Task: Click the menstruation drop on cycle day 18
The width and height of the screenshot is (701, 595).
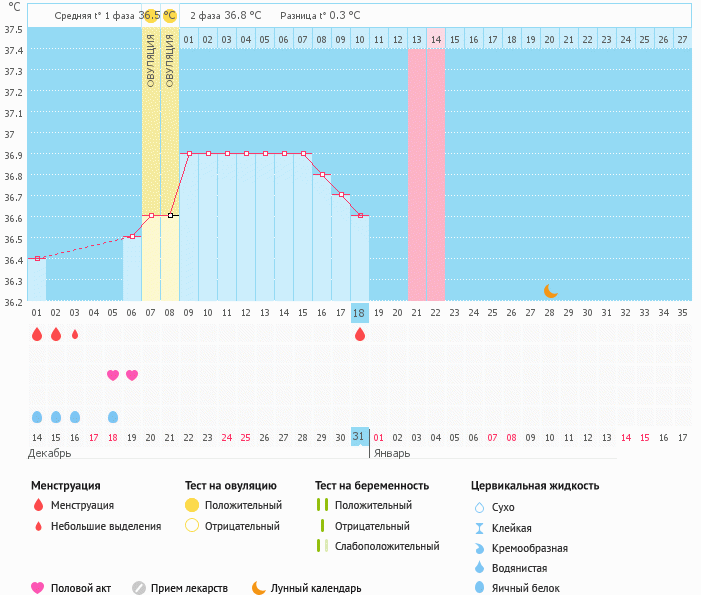Action: (x=360, y=334)
